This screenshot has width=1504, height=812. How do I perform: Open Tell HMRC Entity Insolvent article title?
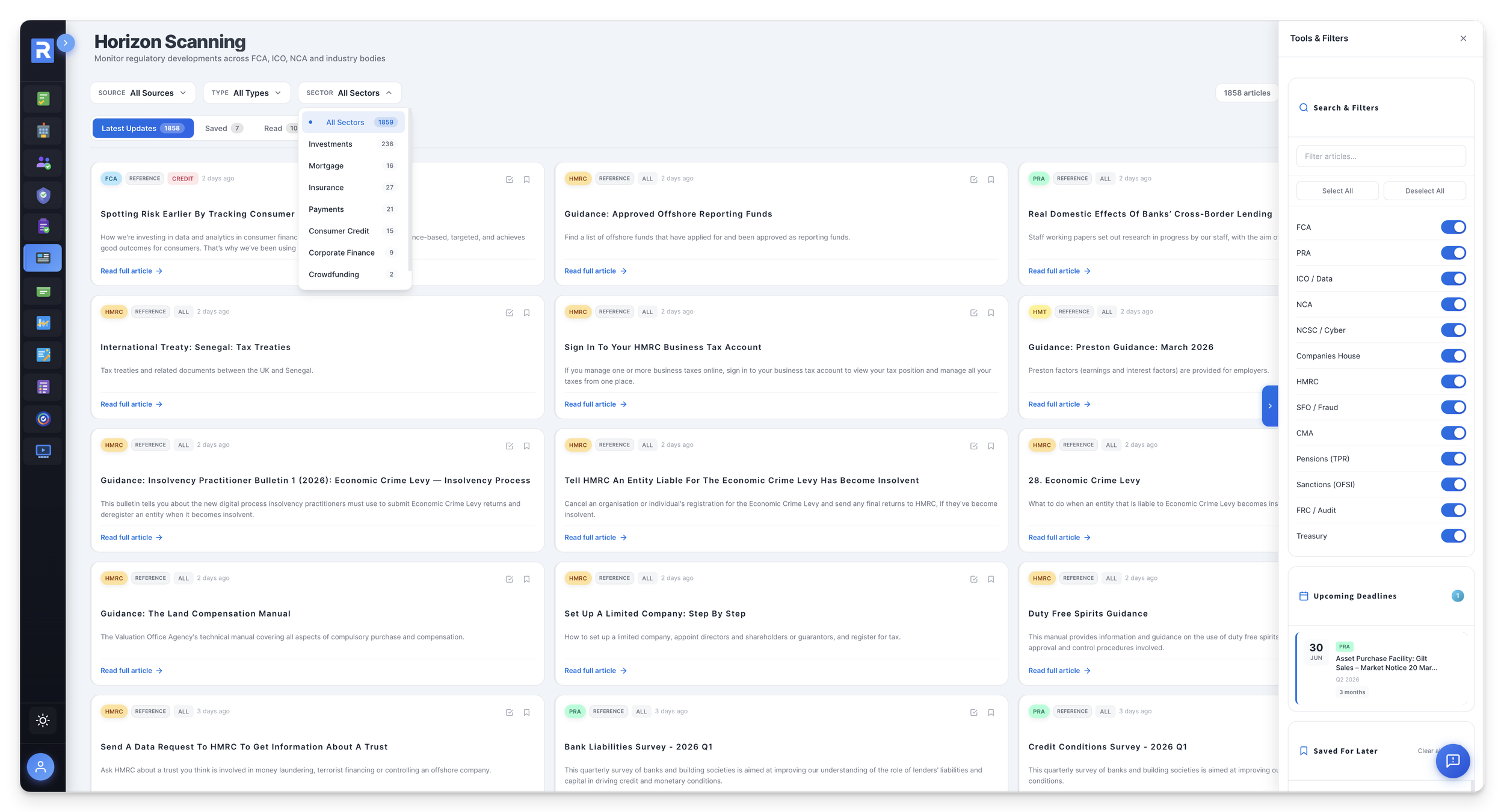click(x=741, y=480)
